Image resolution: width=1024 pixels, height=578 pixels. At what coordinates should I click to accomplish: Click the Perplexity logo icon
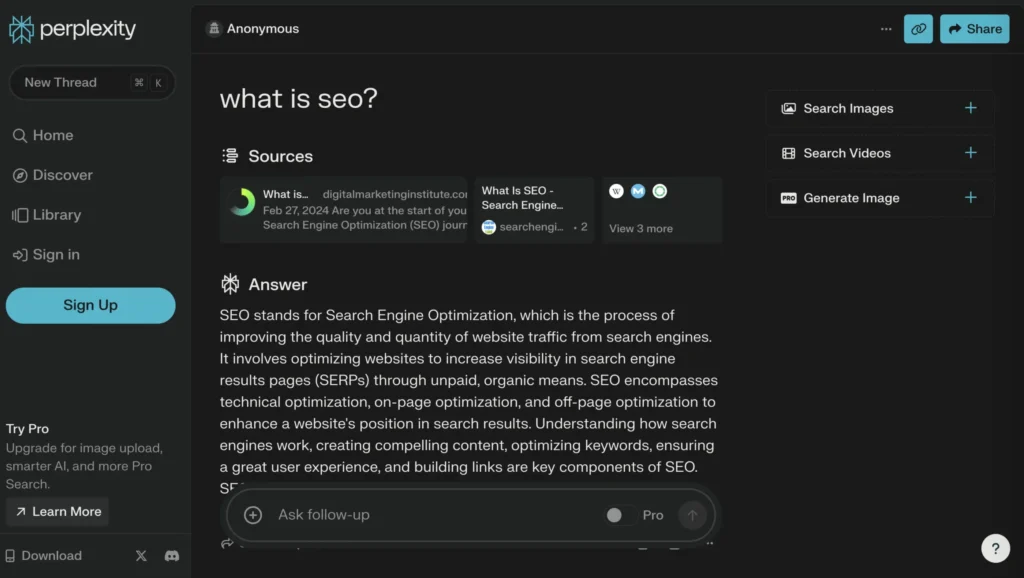pos(21,29)
